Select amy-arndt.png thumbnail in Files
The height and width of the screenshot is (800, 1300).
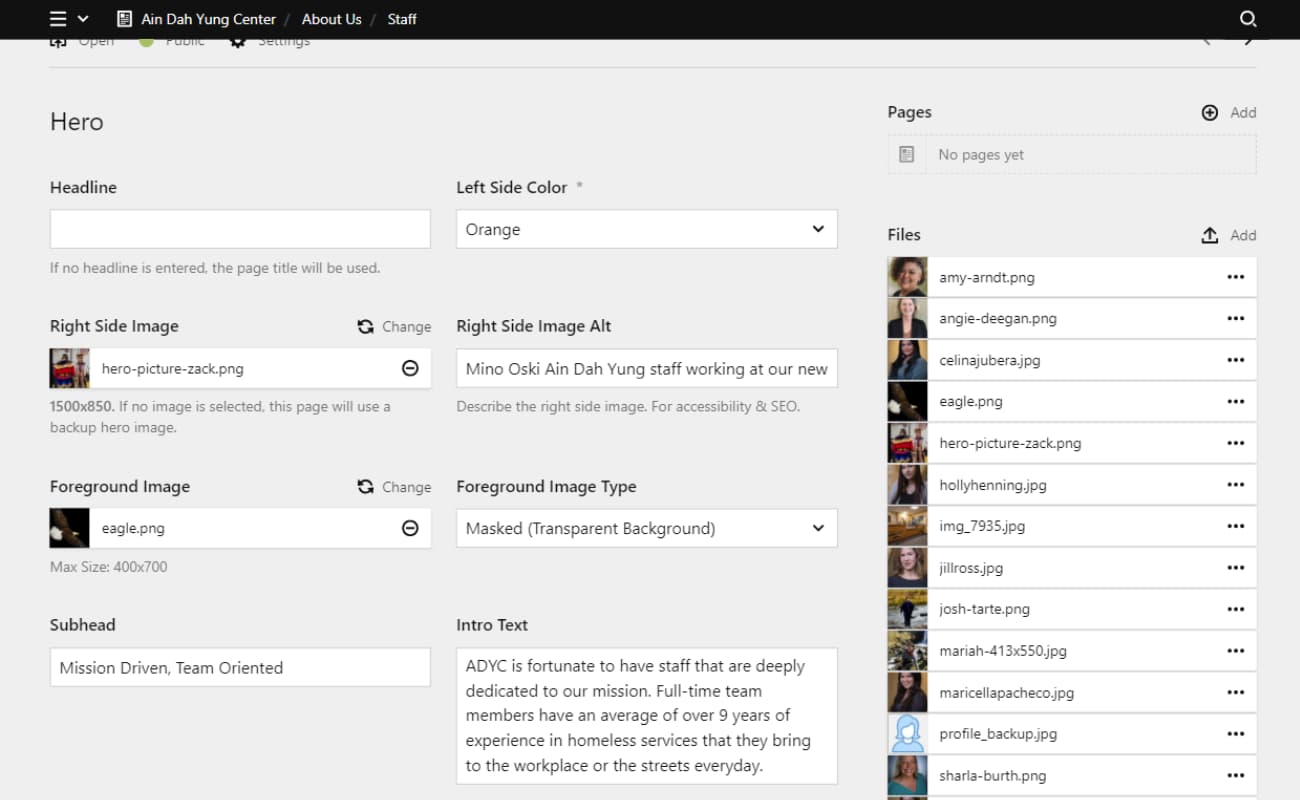908,277
